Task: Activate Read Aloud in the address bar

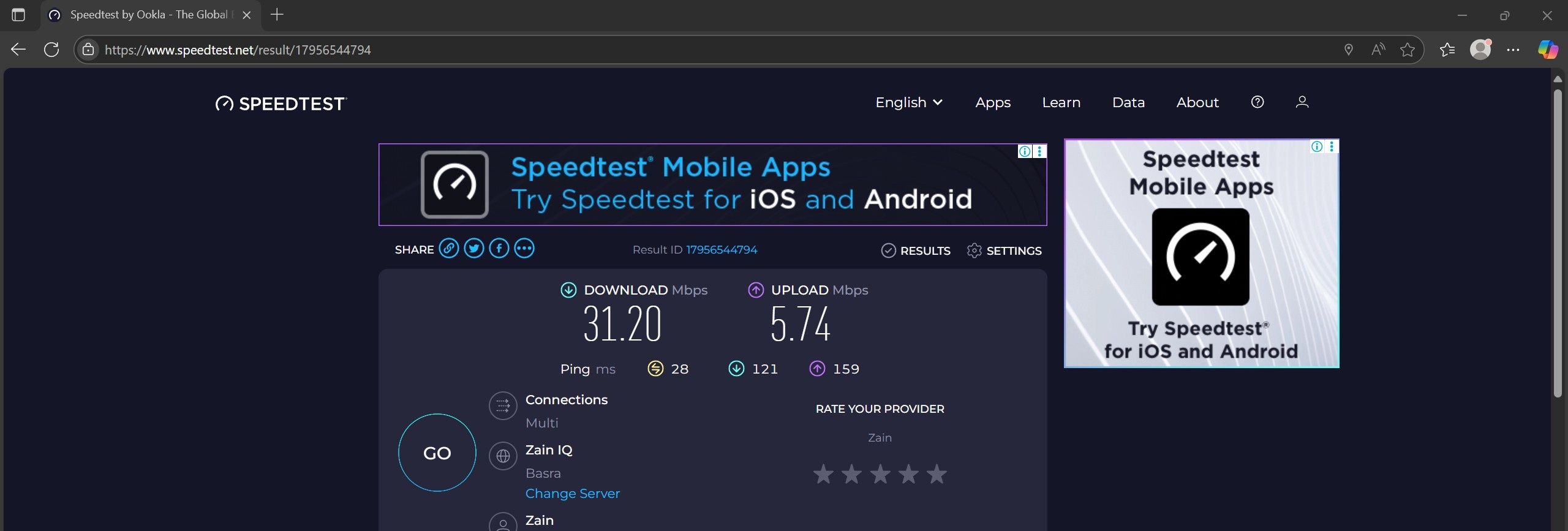Action: click(x=1378, y=50)
